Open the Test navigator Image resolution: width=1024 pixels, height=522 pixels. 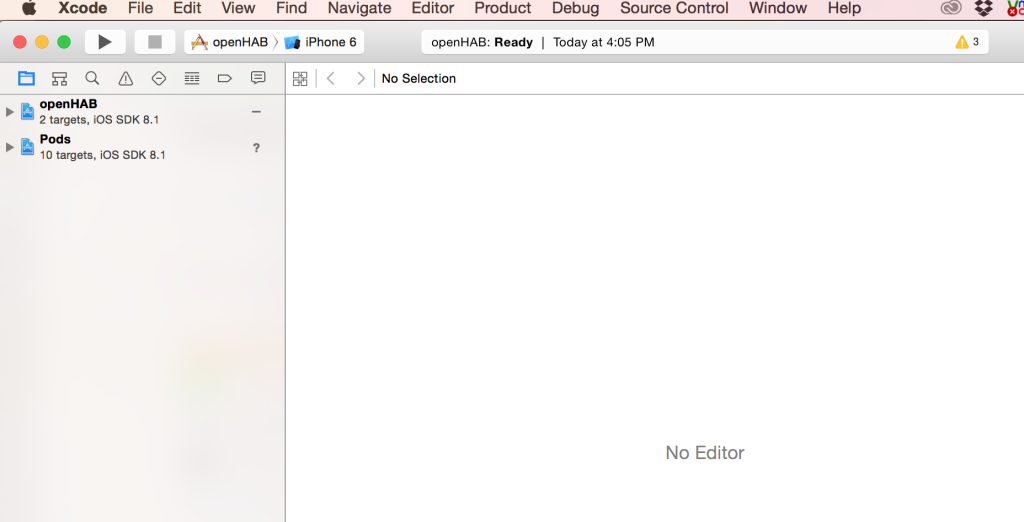coord(159,78)
